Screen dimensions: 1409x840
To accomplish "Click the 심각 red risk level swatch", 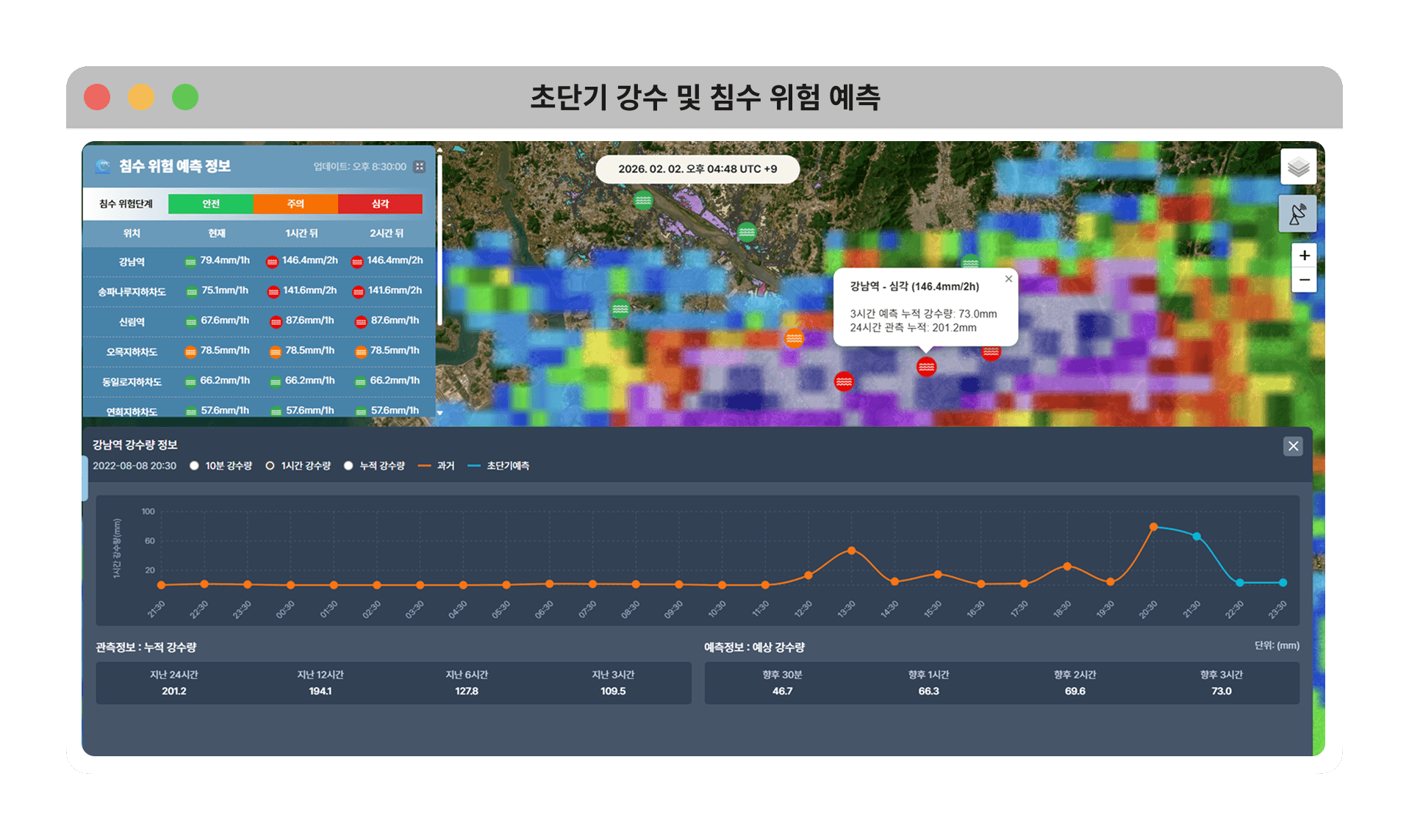I will point(380,204).
